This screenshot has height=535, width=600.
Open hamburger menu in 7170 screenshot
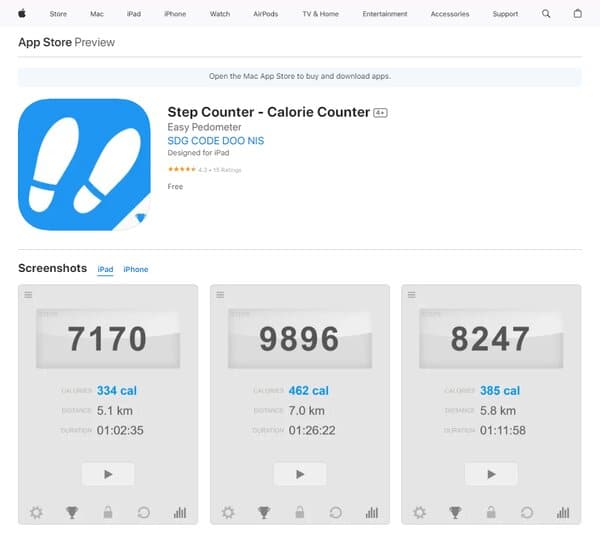(28, 295)
